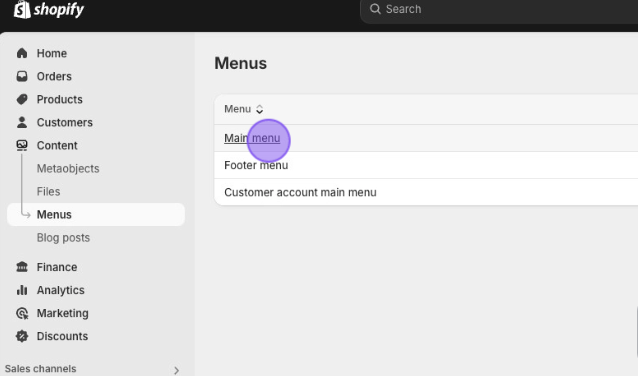Click the Marketing target icon
Viewport: 638px width, 376px height.
(x=22, y=313)
